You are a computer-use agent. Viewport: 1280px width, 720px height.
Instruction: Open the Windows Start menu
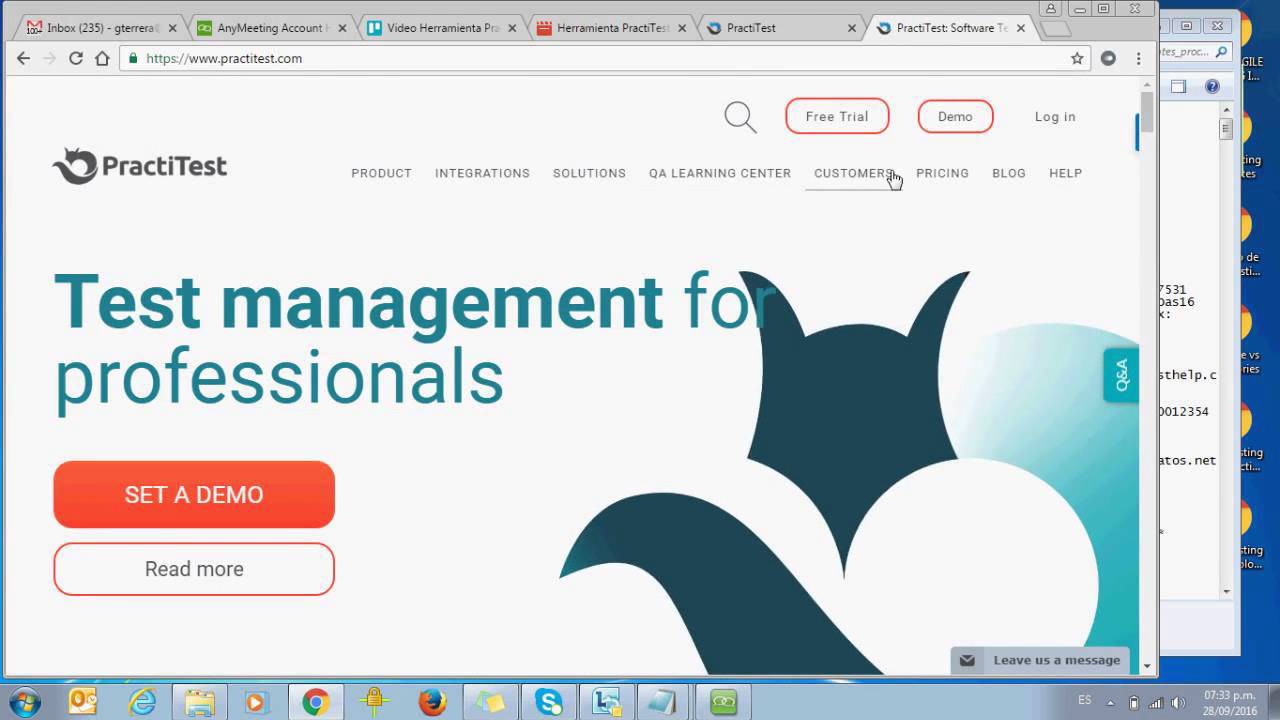[x=24, y=701]
